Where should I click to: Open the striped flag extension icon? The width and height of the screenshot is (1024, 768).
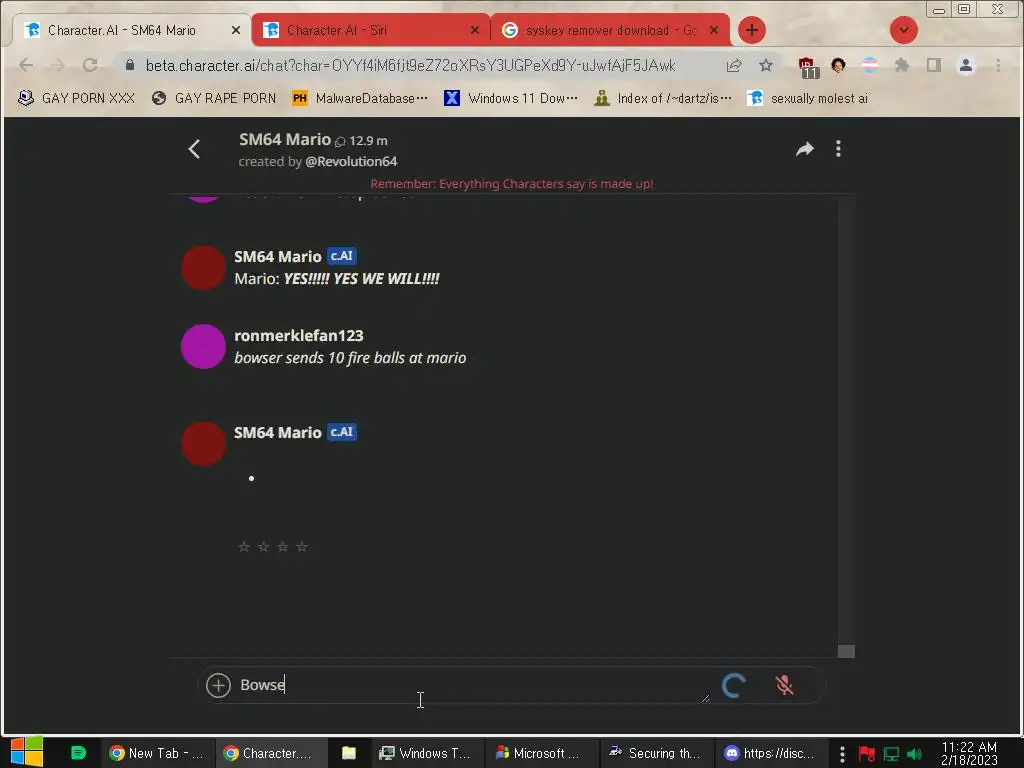tap(869, 65)
